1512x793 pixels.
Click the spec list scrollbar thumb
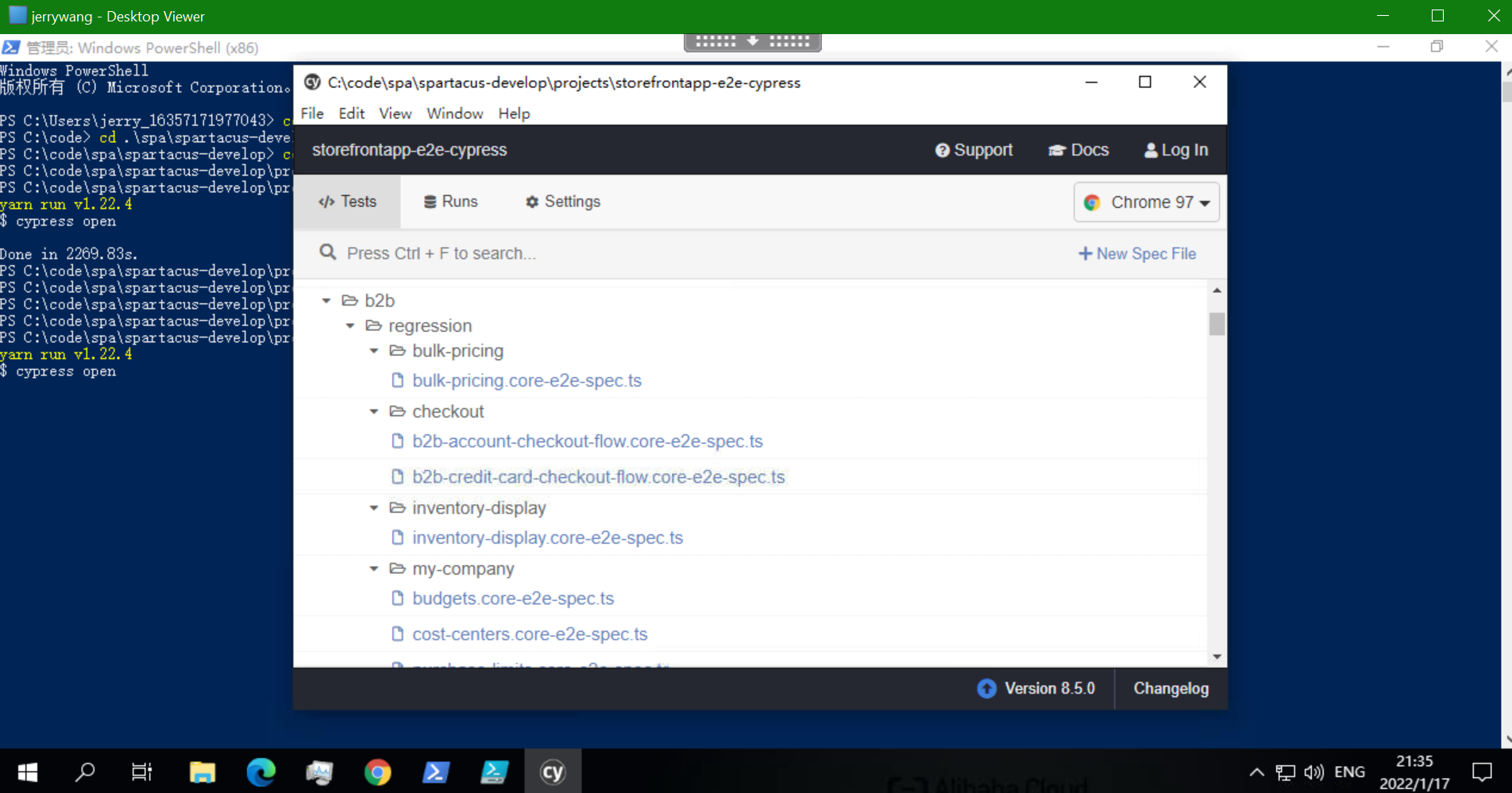click(x=1217, y=324)
